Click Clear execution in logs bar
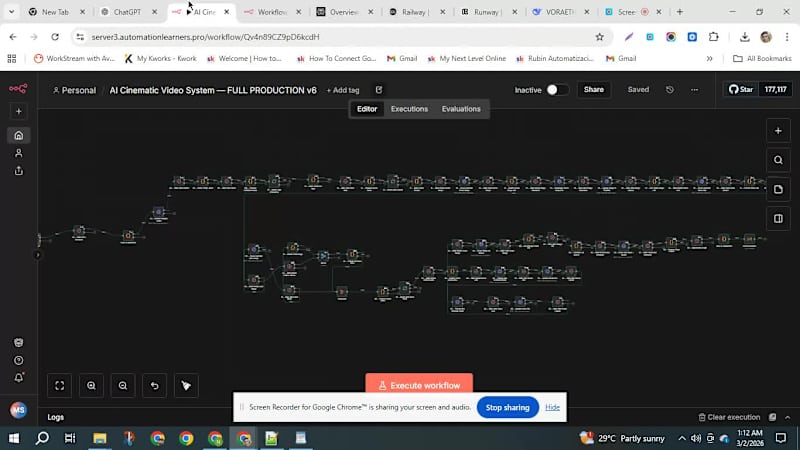 (729, 417)
